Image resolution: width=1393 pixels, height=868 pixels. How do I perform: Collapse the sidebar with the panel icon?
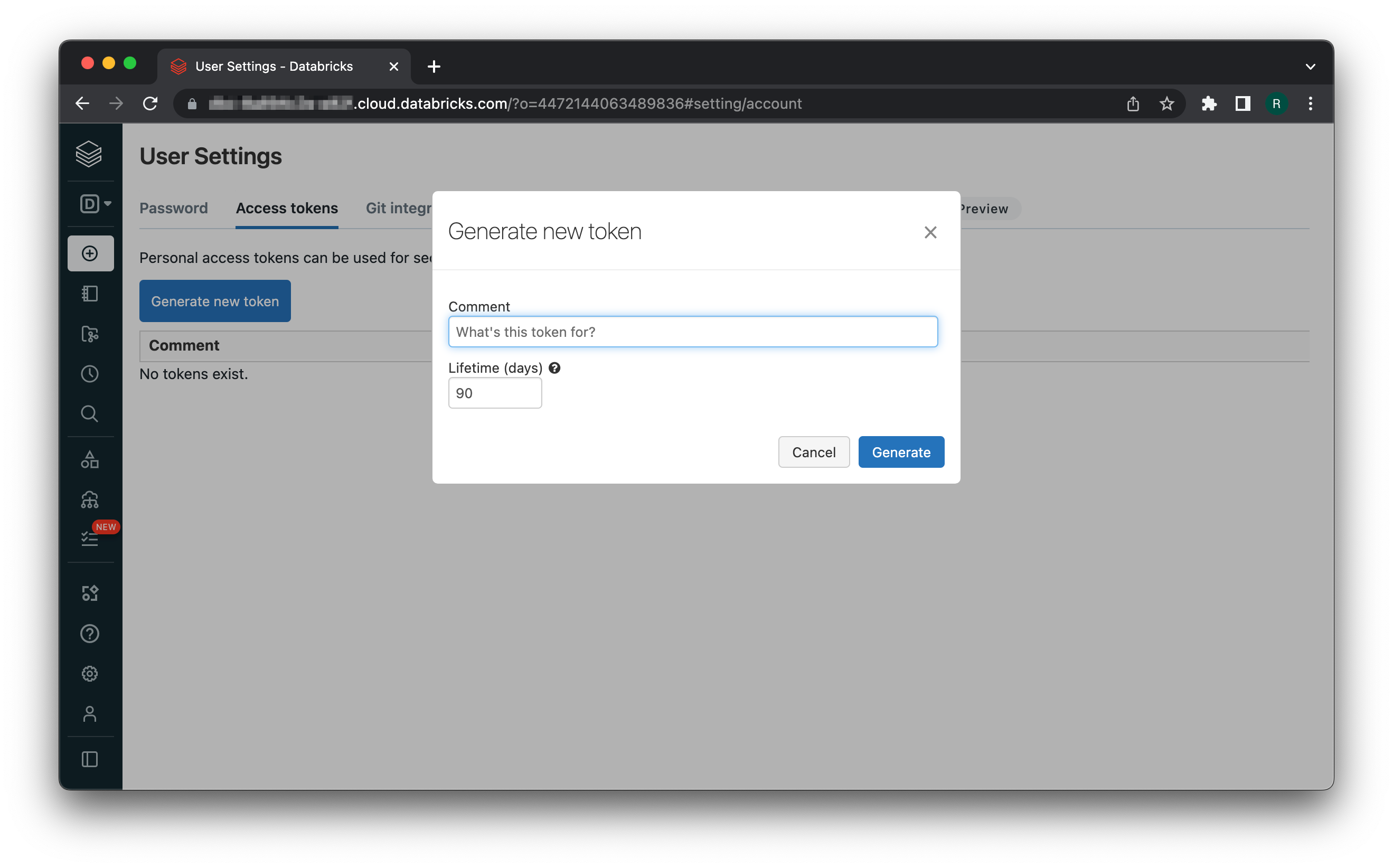90,759
